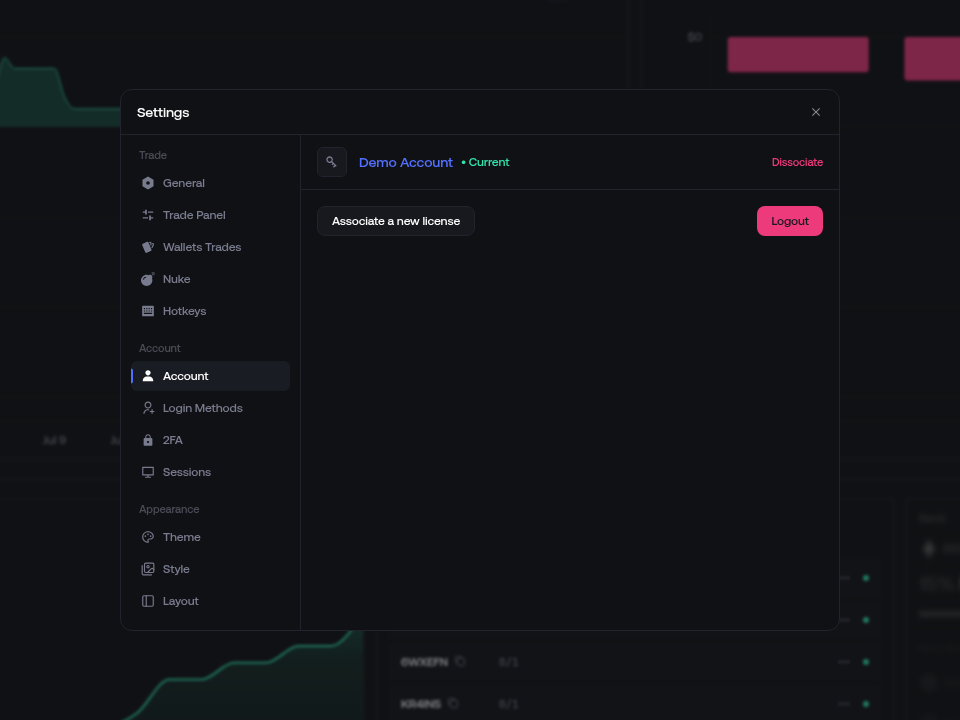Switch to the Style settings
Image resolution: width=960 pixels, height=720 pixels.
pos(210,569)
